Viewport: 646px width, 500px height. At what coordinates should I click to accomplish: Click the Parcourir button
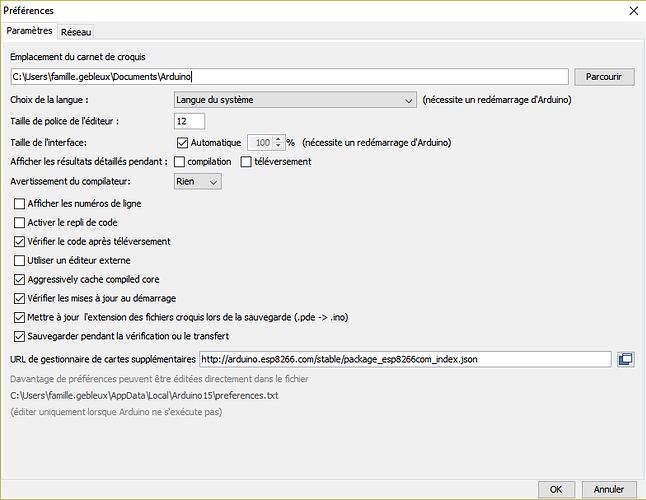click(x=604, y=76)
